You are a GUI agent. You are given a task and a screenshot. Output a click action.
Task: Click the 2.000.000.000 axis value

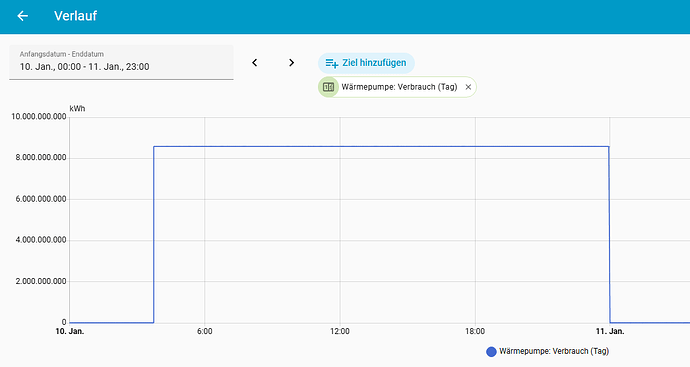pos(41,281)
